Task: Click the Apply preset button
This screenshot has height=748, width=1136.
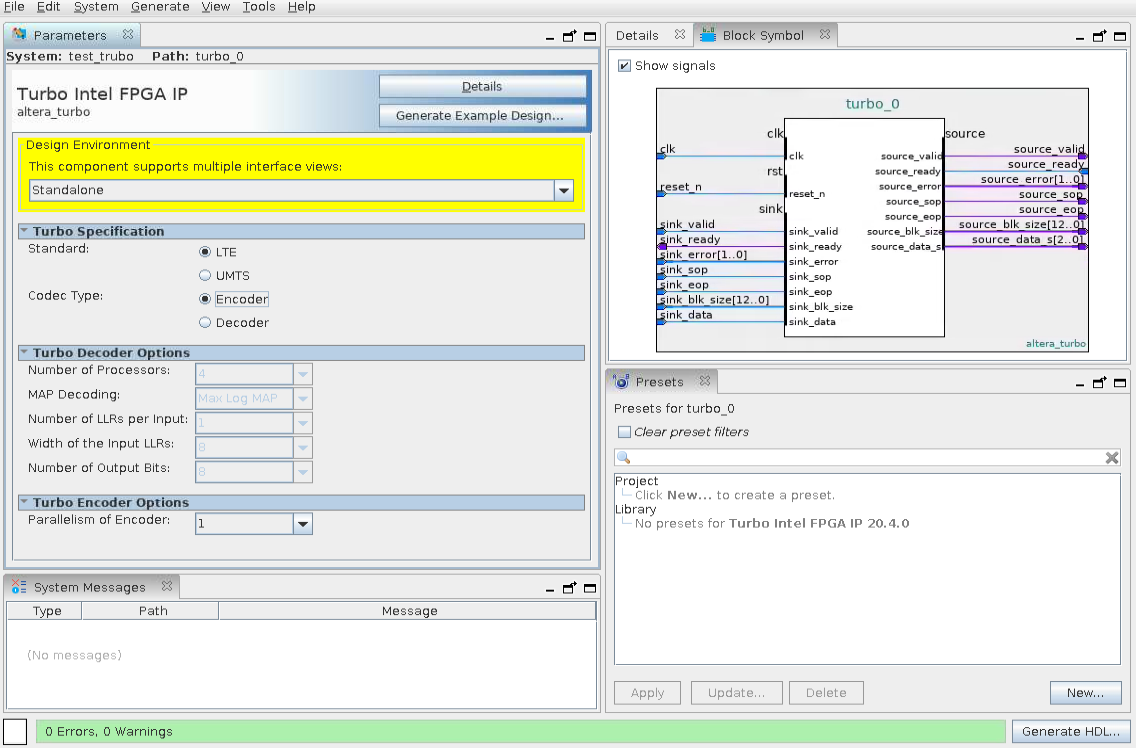Action: 648,693
